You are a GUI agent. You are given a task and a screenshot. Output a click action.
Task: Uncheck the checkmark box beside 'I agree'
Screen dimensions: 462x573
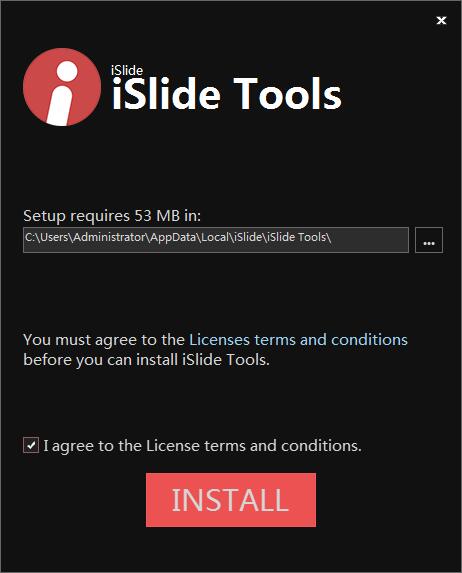coord(31,445)
